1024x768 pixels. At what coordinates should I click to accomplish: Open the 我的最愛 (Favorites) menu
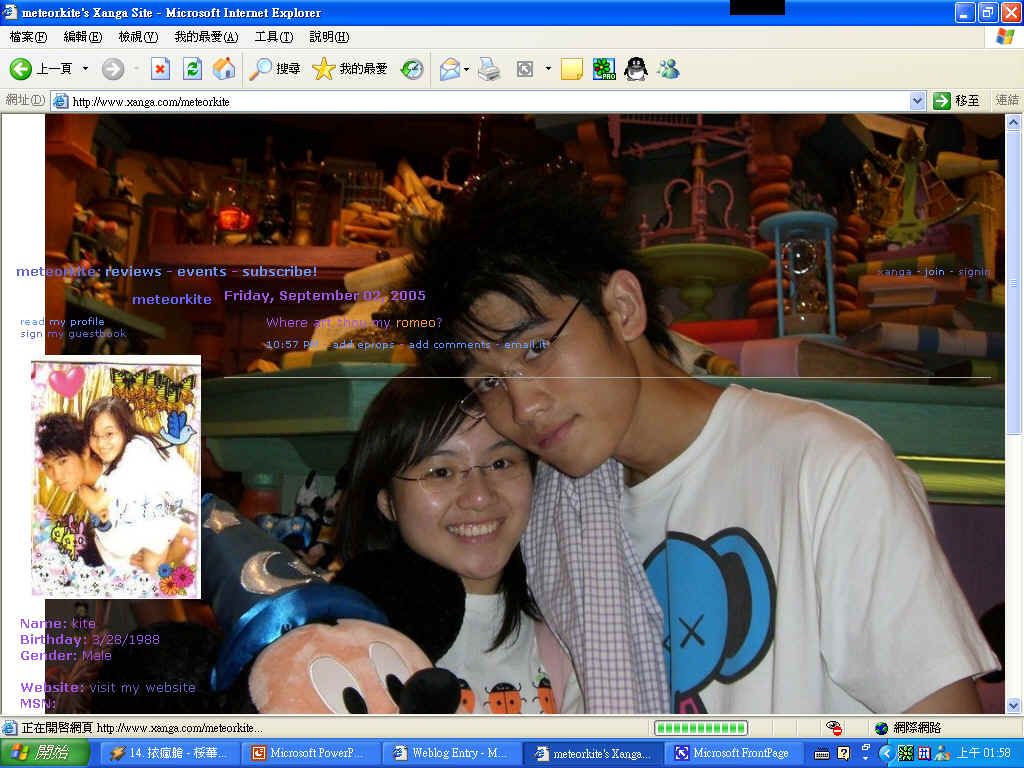tap(206, 37)
